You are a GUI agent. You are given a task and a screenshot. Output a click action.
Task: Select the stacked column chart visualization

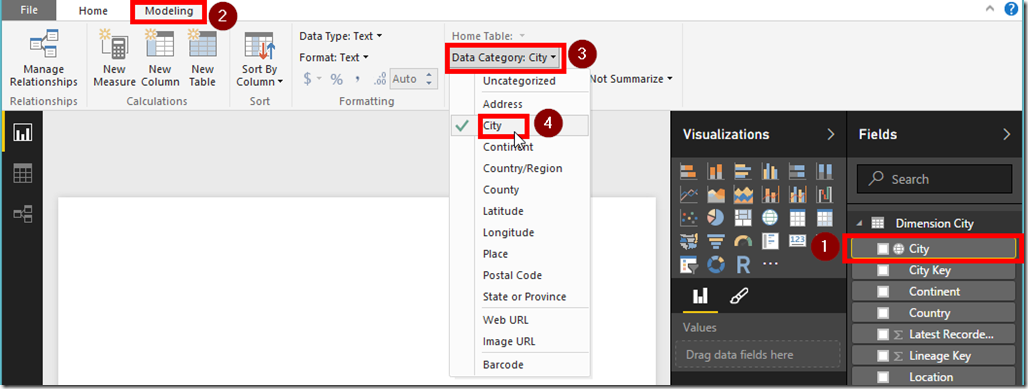(x=716, y=172)
